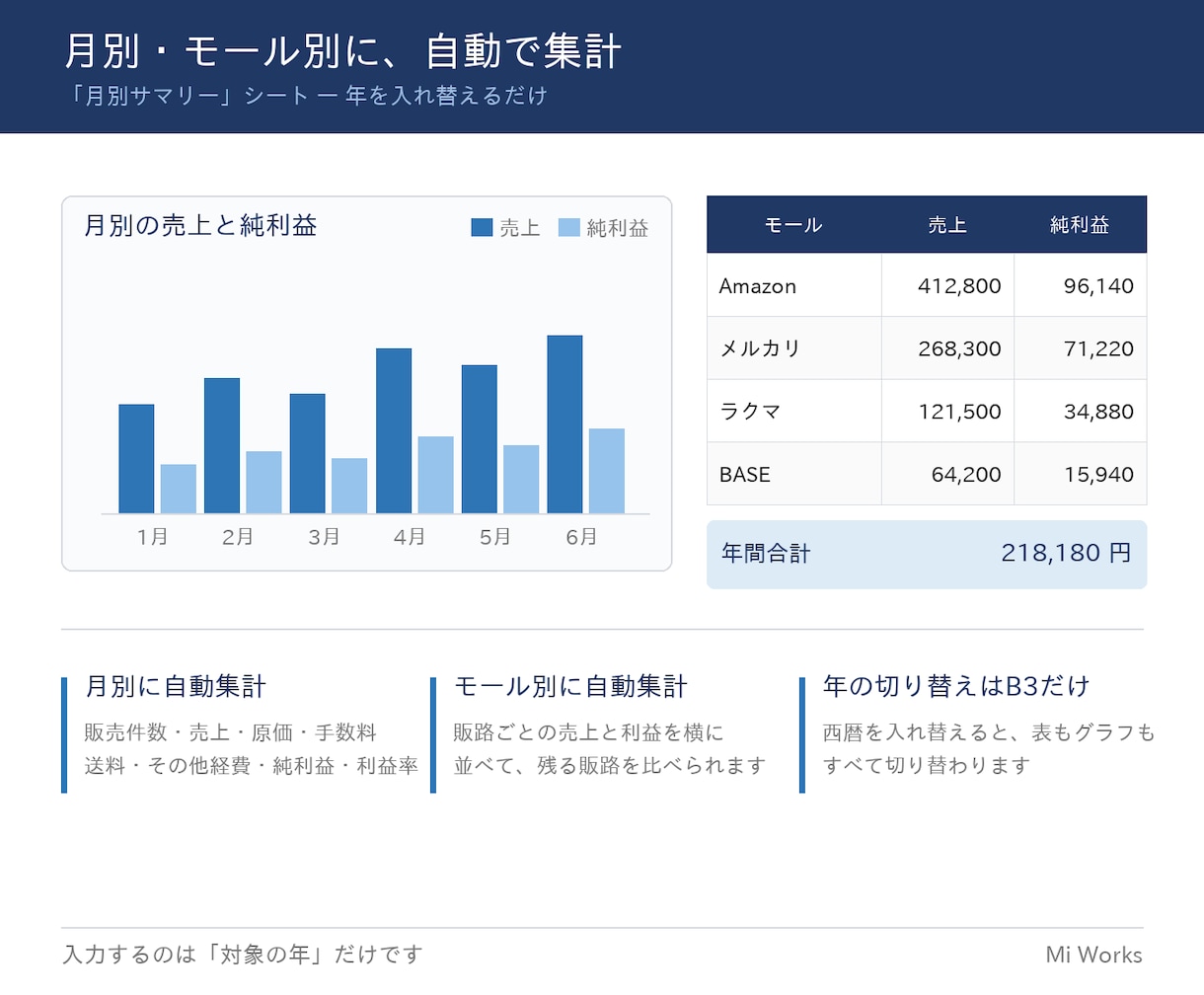Image resolution: width=1204 pixels, height=995 pixels.
Task: Click the 売上 table column header
Action: click(x=947, y=225)
